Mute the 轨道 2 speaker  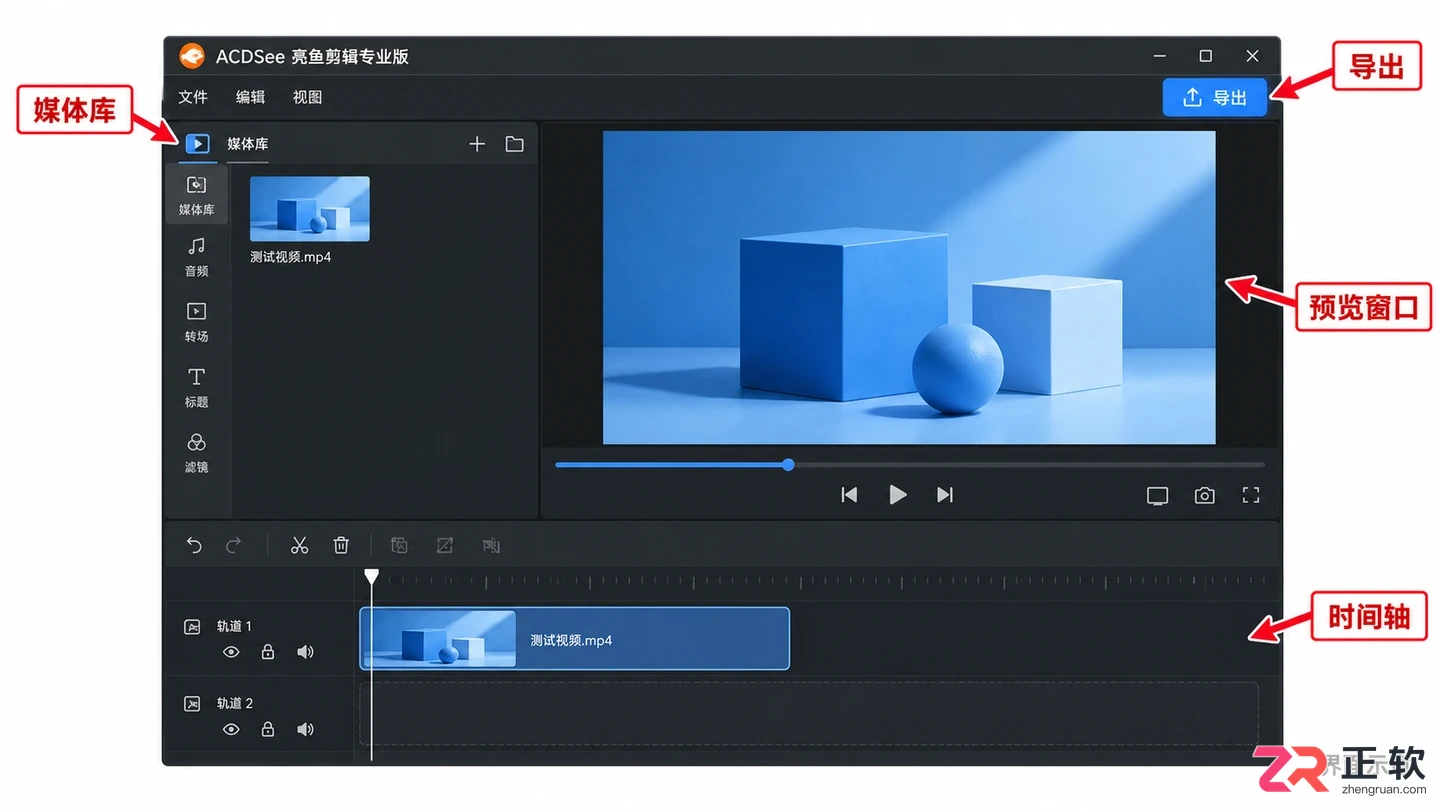coord(305,729)
